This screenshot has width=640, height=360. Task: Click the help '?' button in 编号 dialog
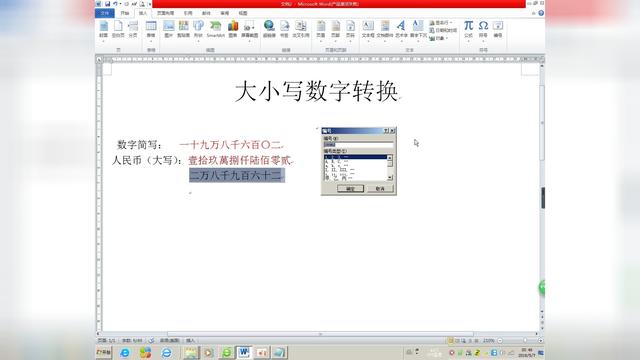click(385, 131)
